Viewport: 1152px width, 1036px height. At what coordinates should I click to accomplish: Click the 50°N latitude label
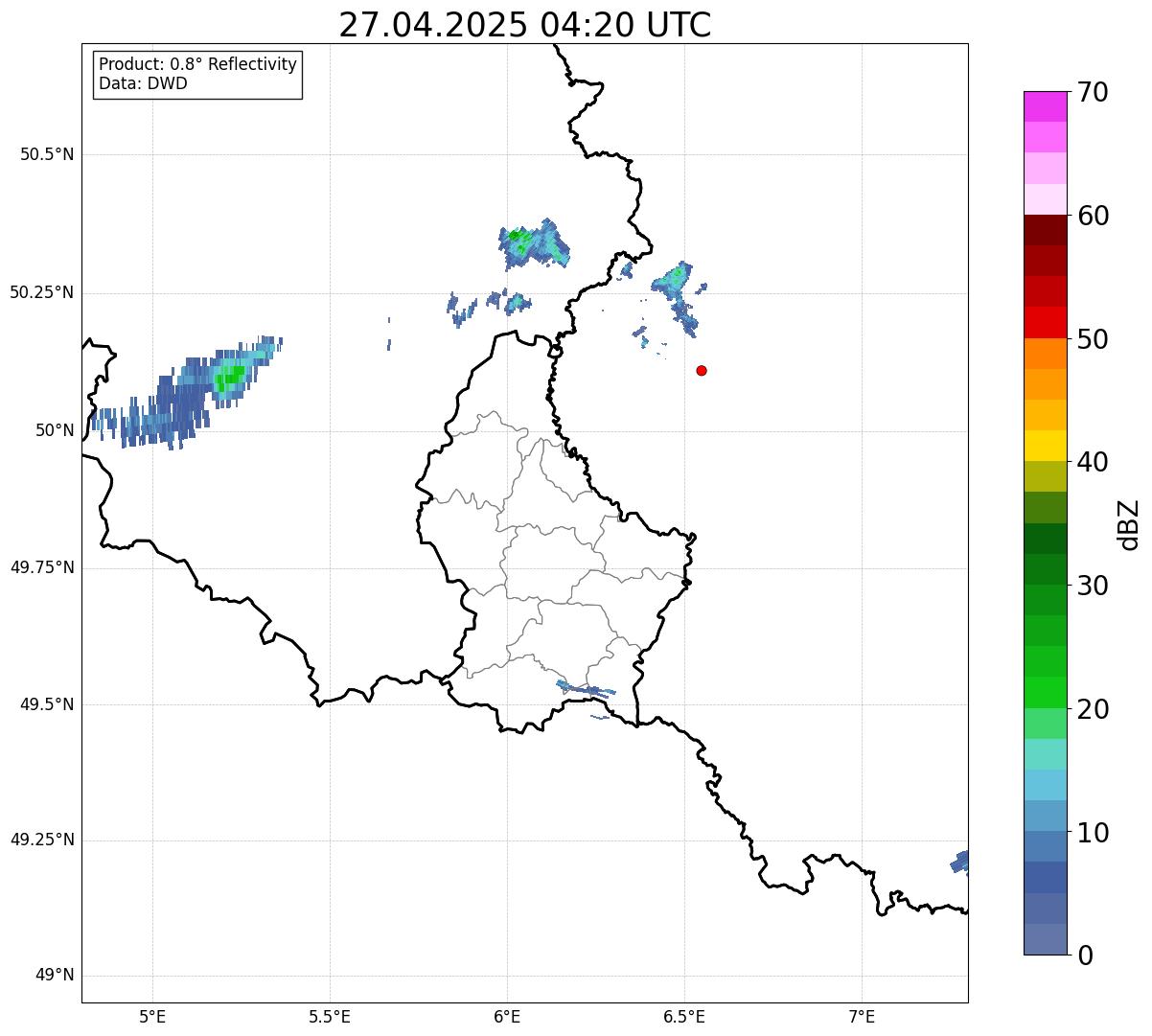(x=55, y=430)
